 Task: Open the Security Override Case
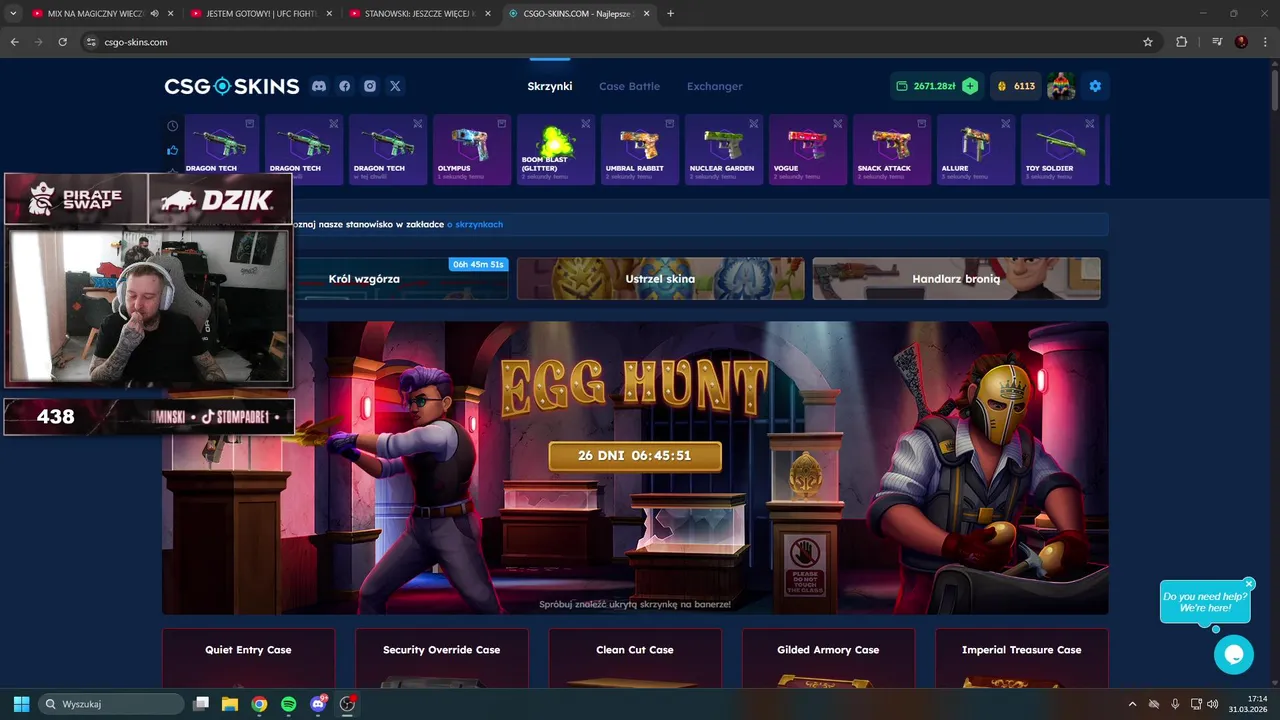coord(441,658)
